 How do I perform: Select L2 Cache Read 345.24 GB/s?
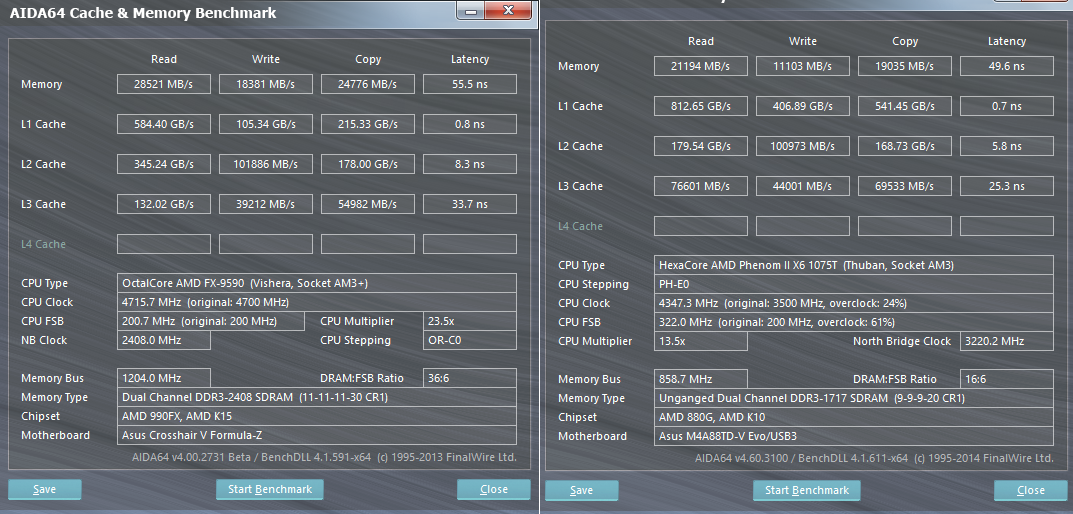[164, 164]
